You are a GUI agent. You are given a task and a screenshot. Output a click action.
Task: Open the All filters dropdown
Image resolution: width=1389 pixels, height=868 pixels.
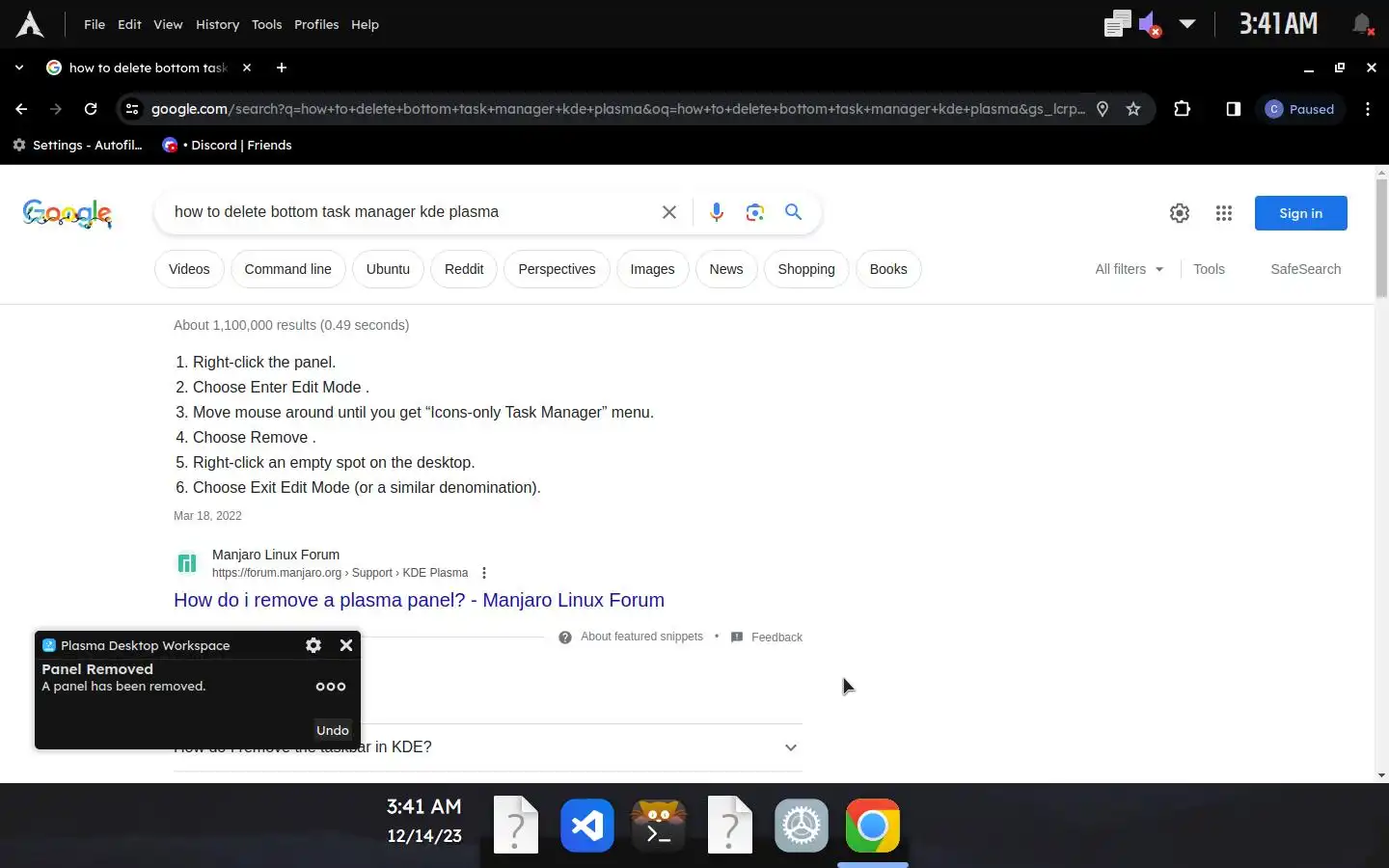point(1129,269)
